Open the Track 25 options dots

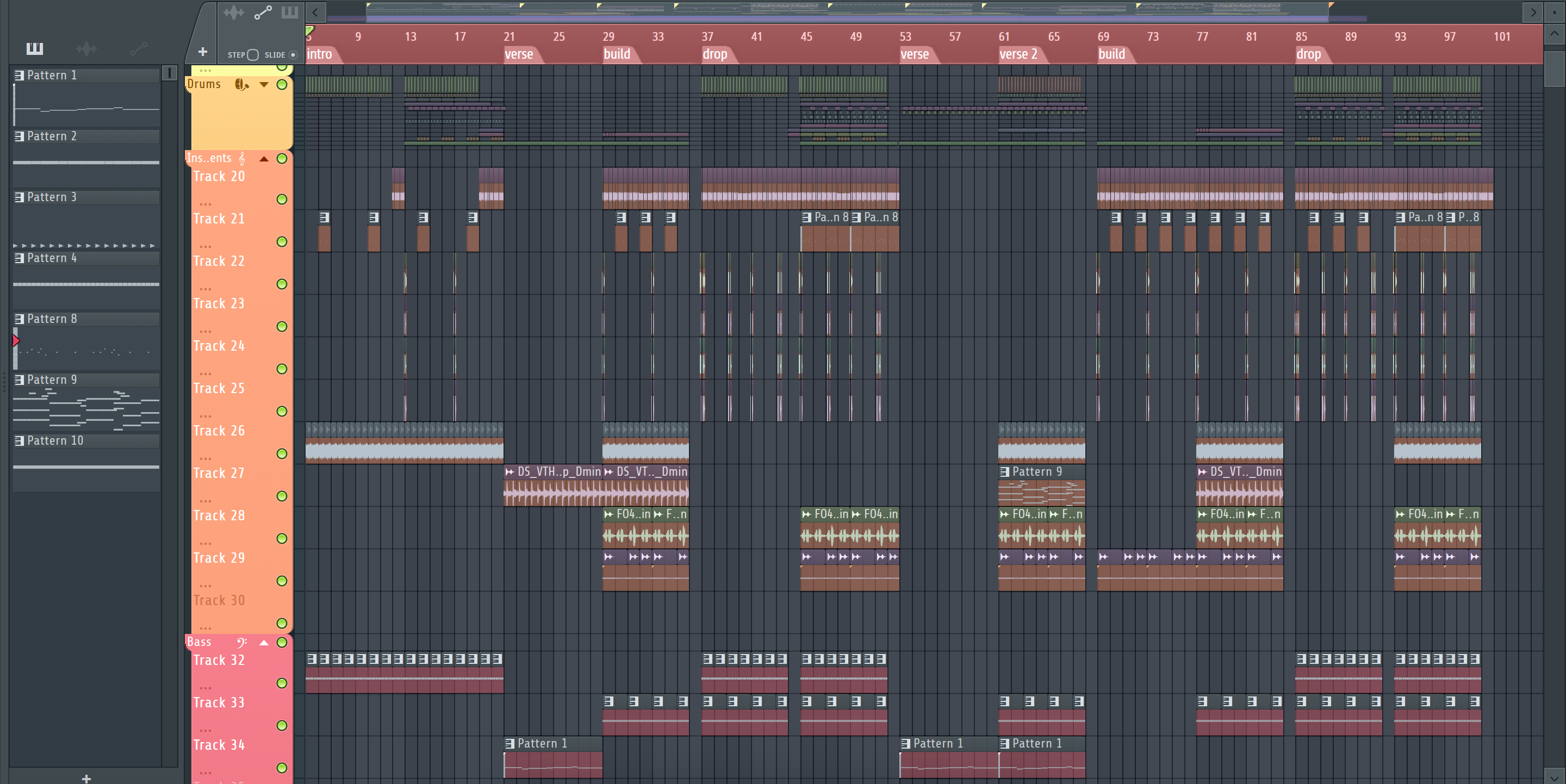click(x=206, y=416)
